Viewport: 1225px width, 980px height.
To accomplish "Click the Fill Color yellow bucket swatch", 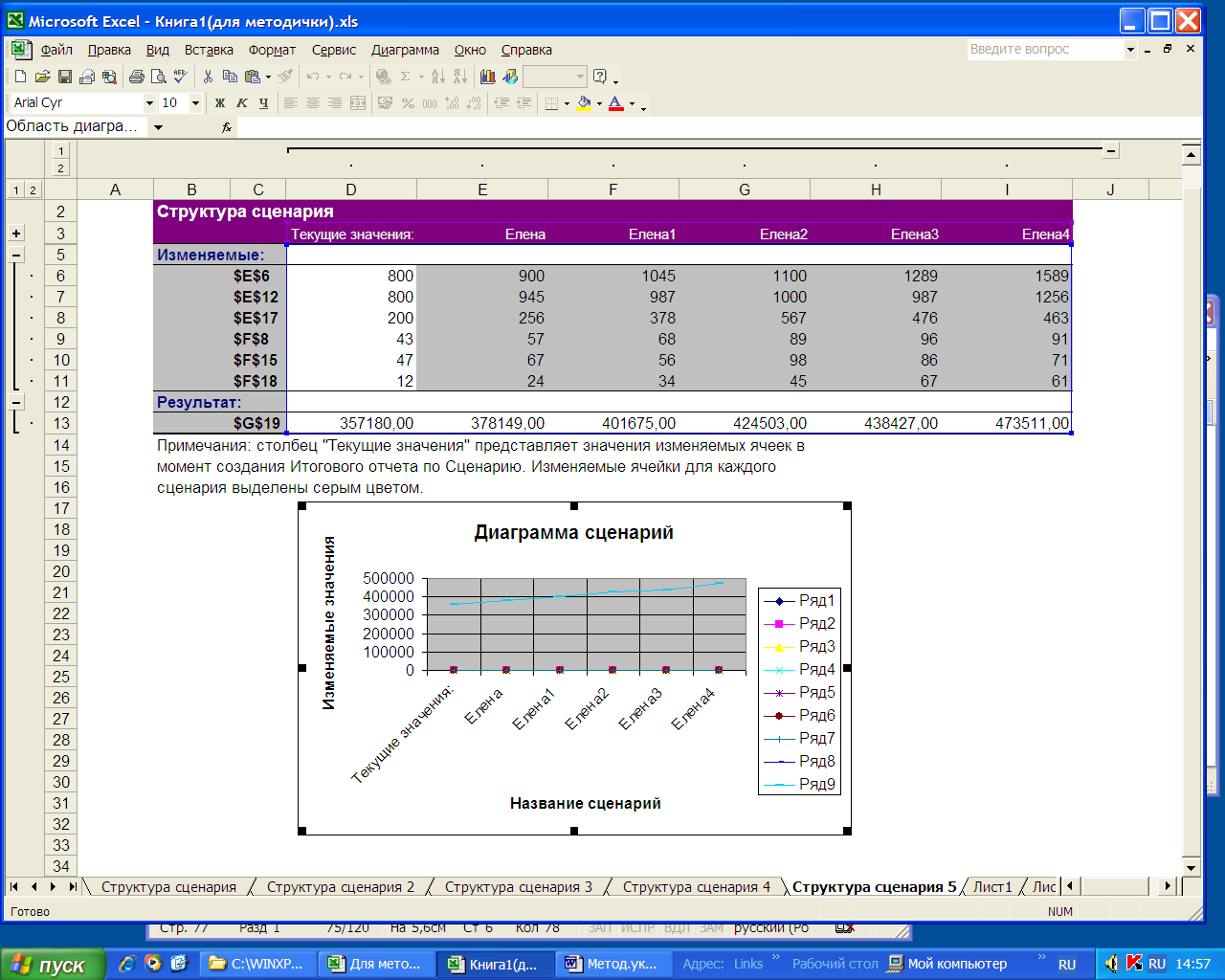I will 584,103.
